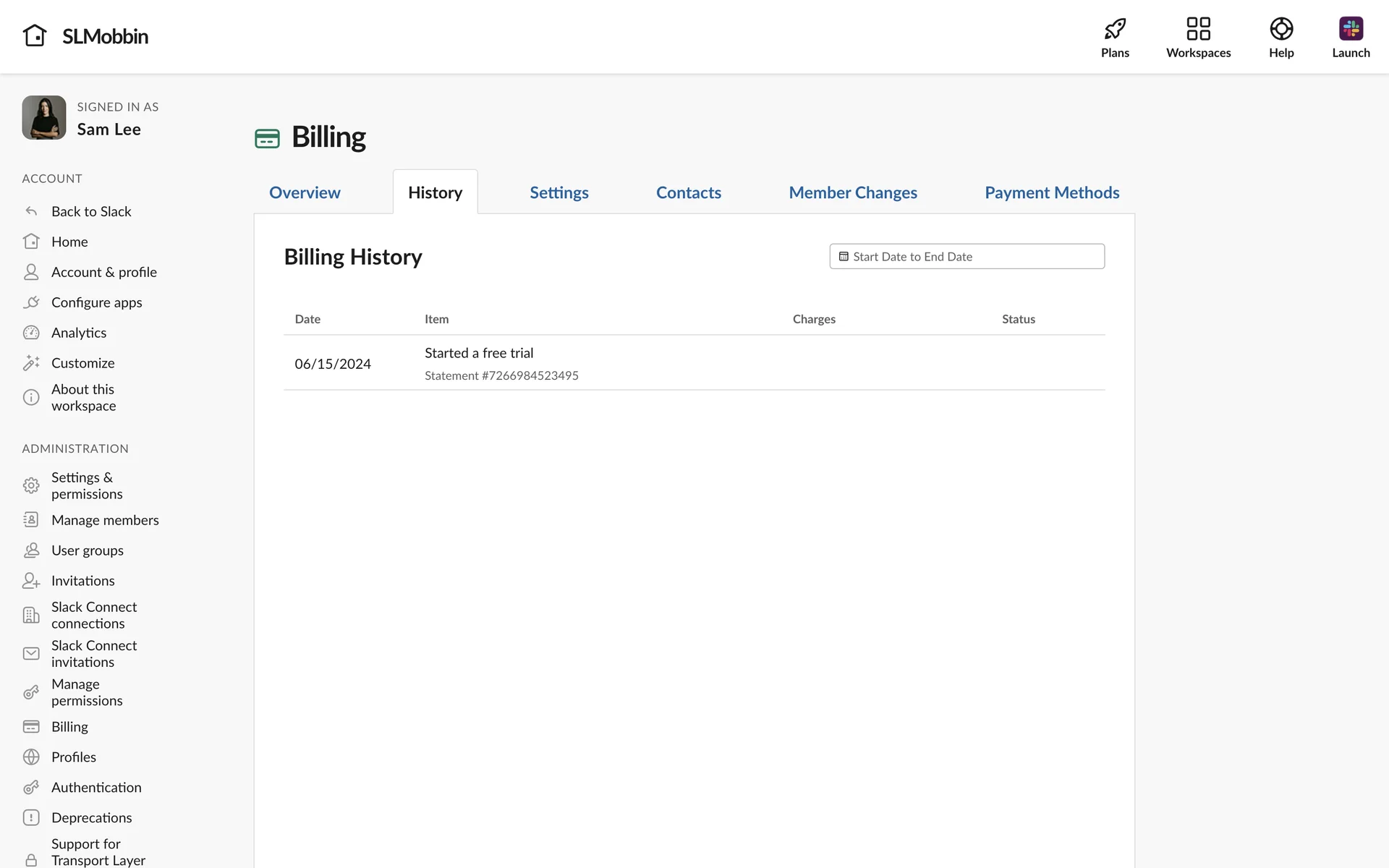
Task: Click the Started a free trial entry
Action: (479, 353)
